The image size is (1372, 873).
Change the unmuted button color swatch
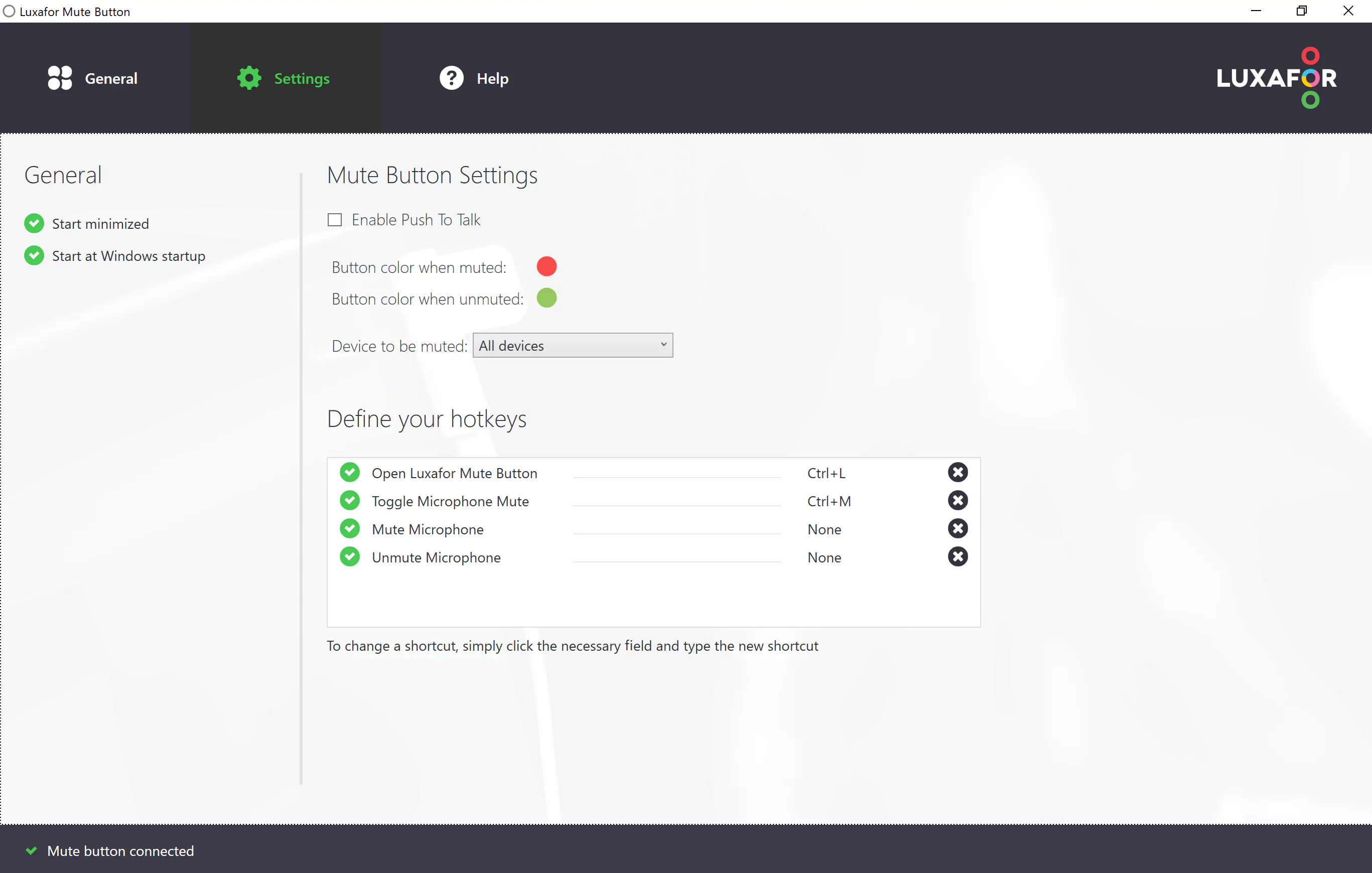pos(546,298)
